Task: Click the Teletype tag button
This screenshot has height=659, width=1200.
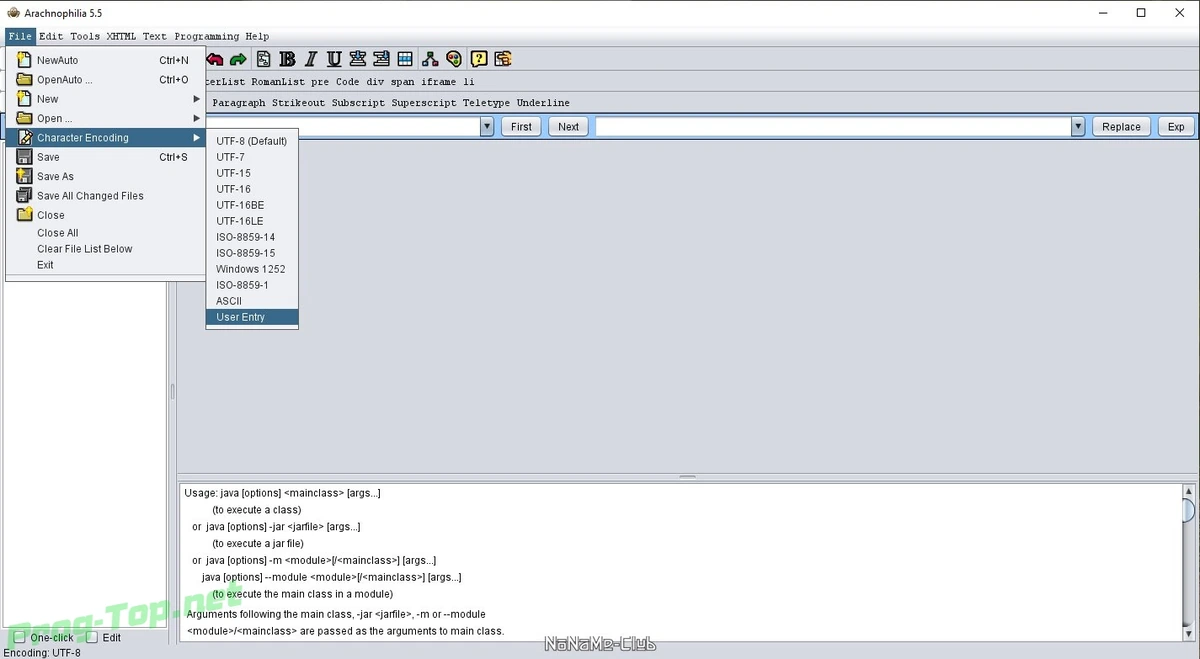Action: coord(486,103)
